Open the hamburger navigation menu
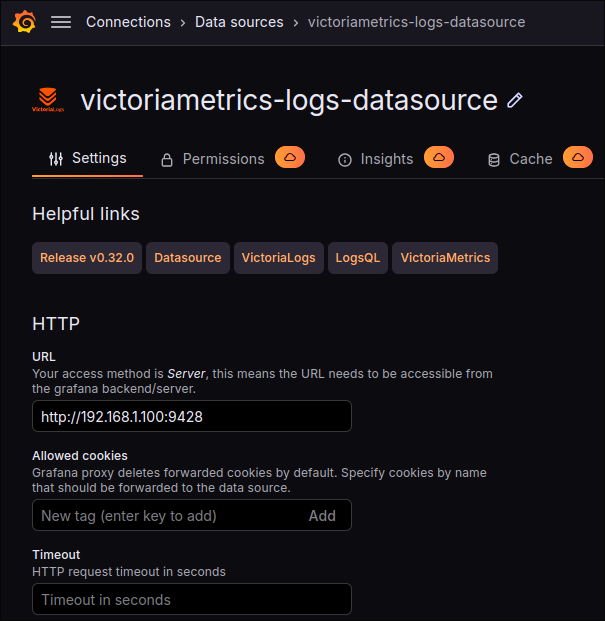 pyautogui.click(x=61, y=22)
